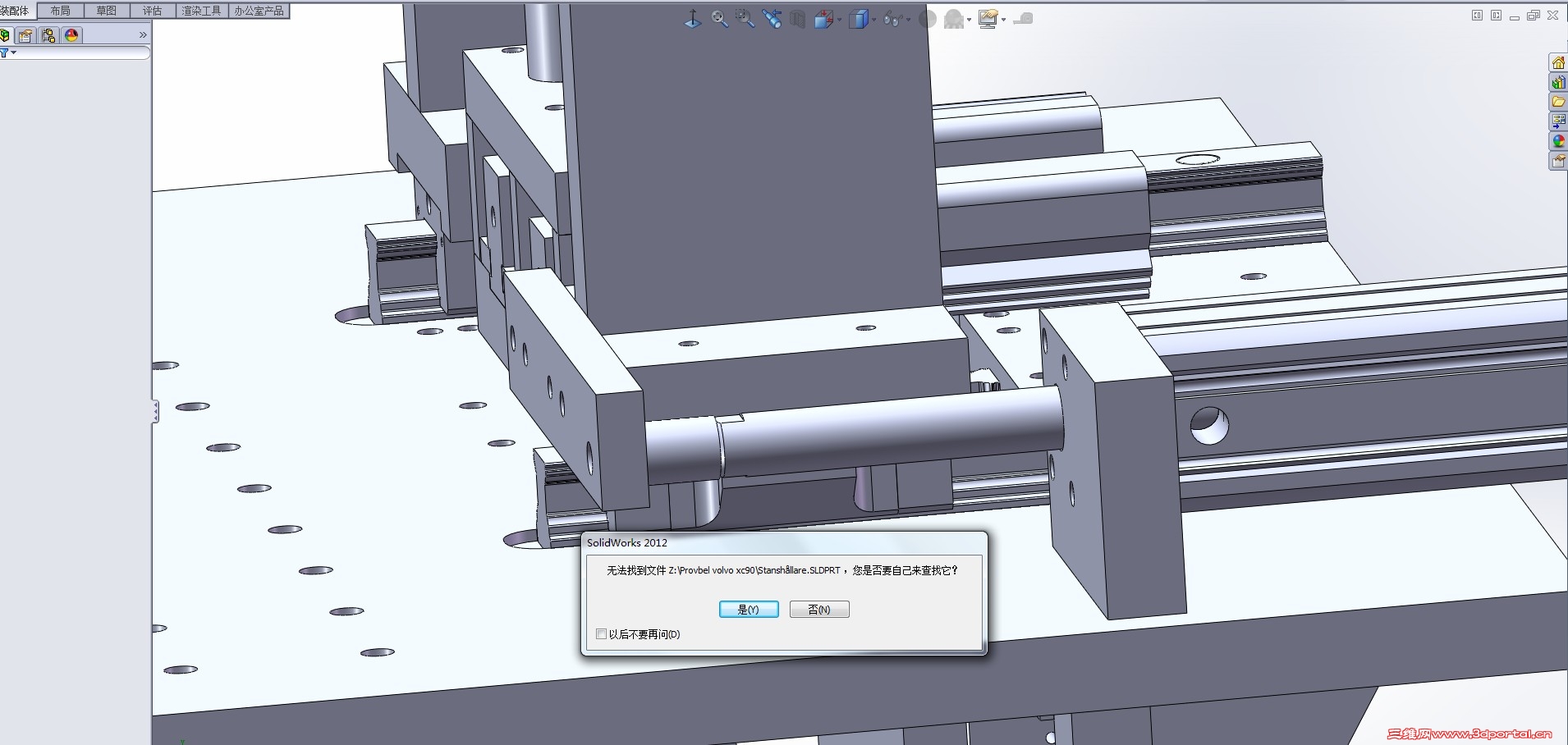Viewport: 1568px width, 745px height.
Task: Click the greyed tape-measure icon in view toolbar
Action: (1023, 19)
